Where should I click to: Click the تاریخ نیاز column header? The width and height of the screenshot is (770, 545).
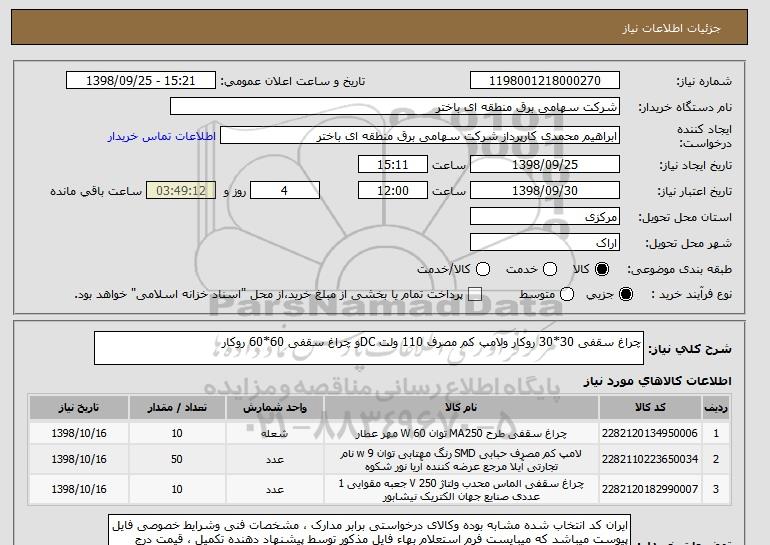pos(79,408)
